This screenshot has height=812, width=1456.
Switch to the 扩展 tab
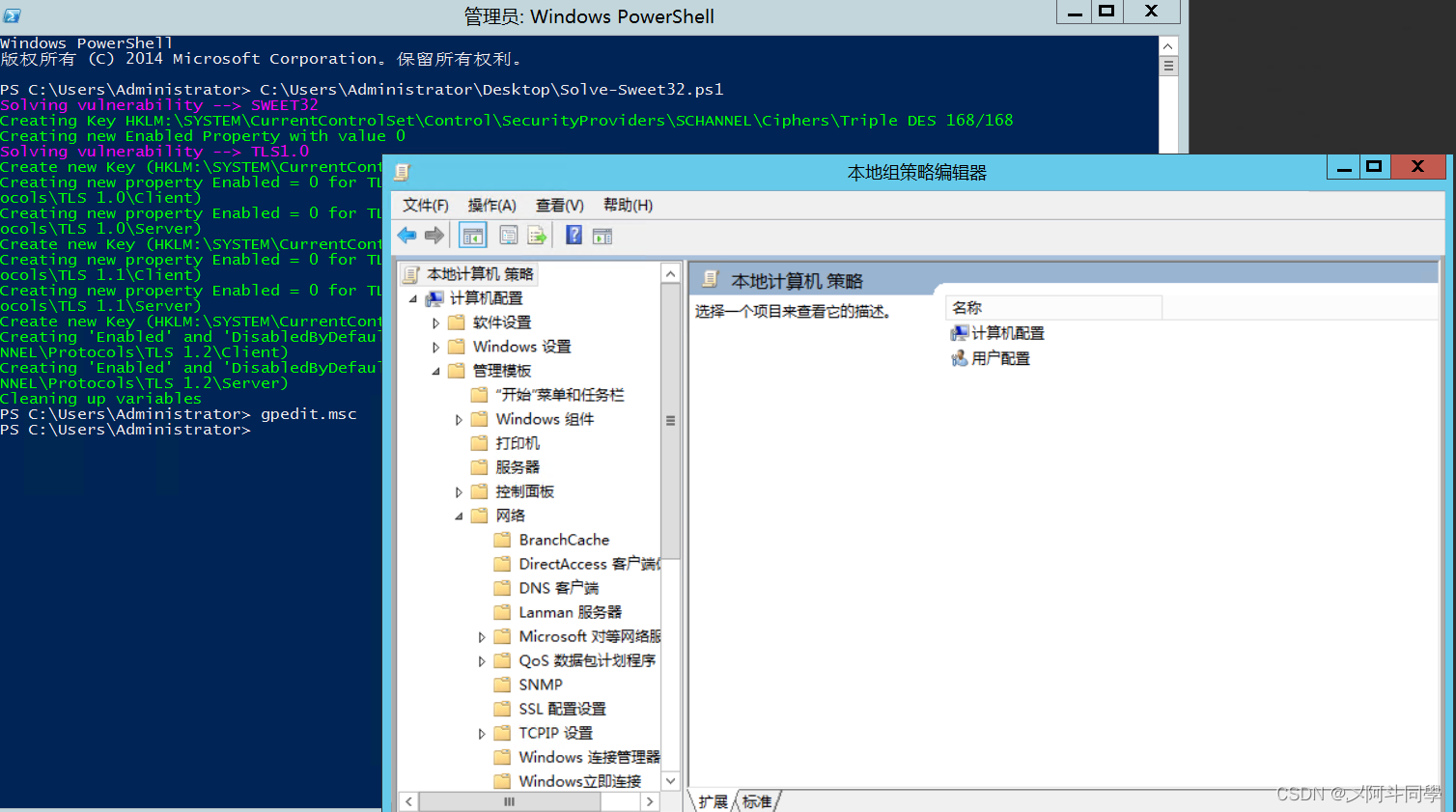714,801
